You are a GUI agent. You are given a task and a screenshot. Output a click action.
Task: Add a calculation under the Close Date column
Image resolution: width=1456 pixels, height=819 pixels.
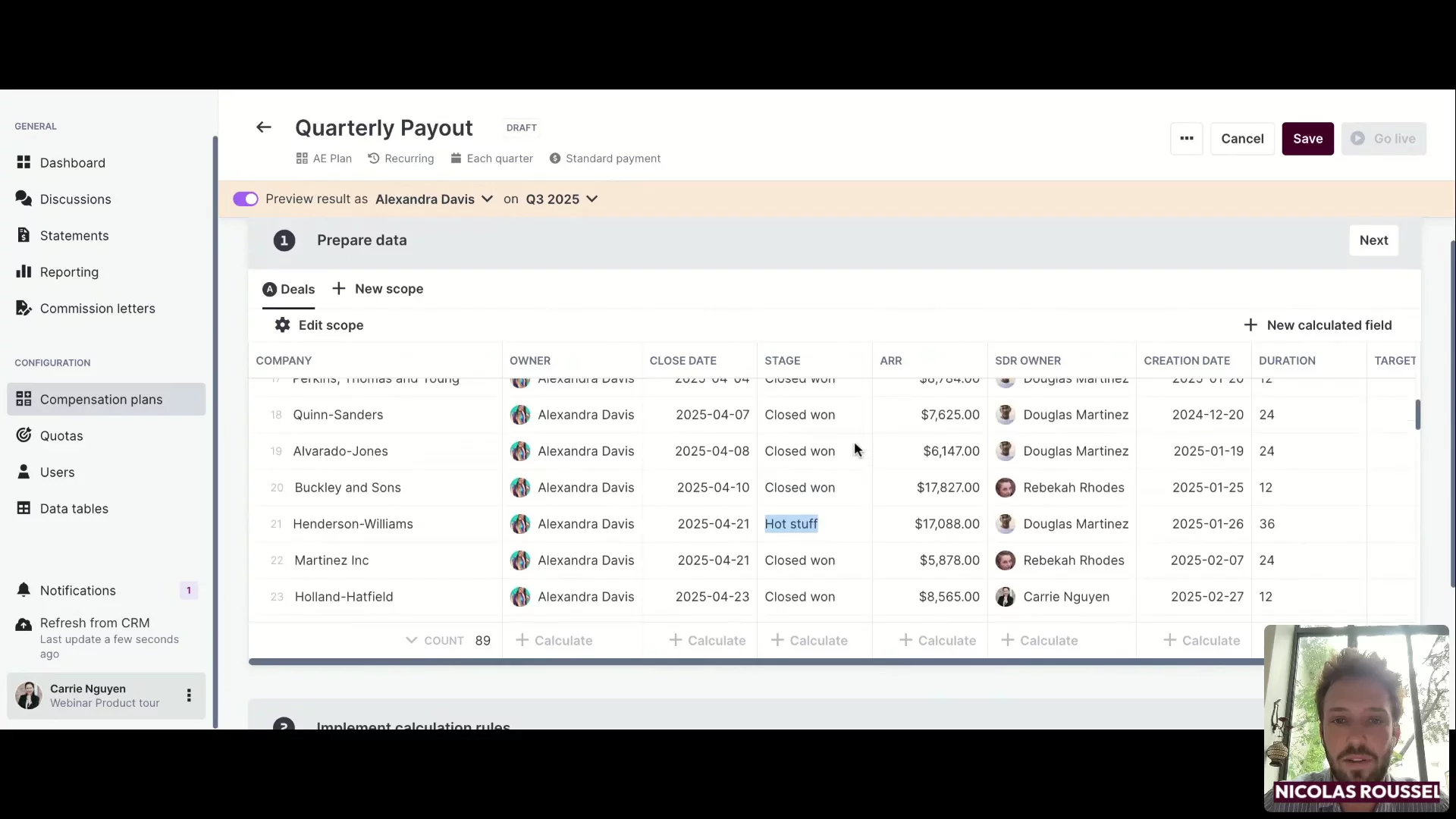pos(708,641)
